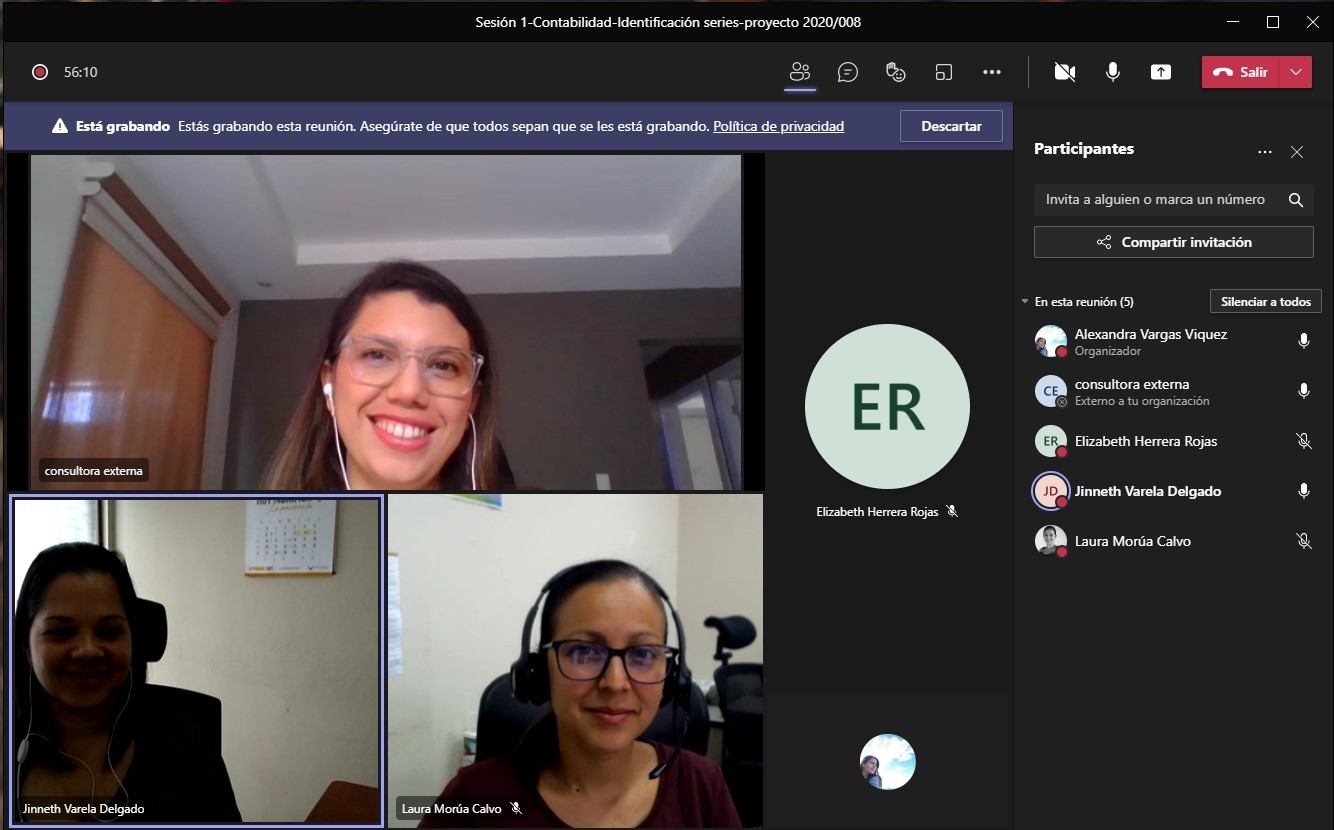Viewport: 1334px width, 830px height.
Task: Toggle Alexandra Vargas Viquez's microphone
Action: 1304,341
